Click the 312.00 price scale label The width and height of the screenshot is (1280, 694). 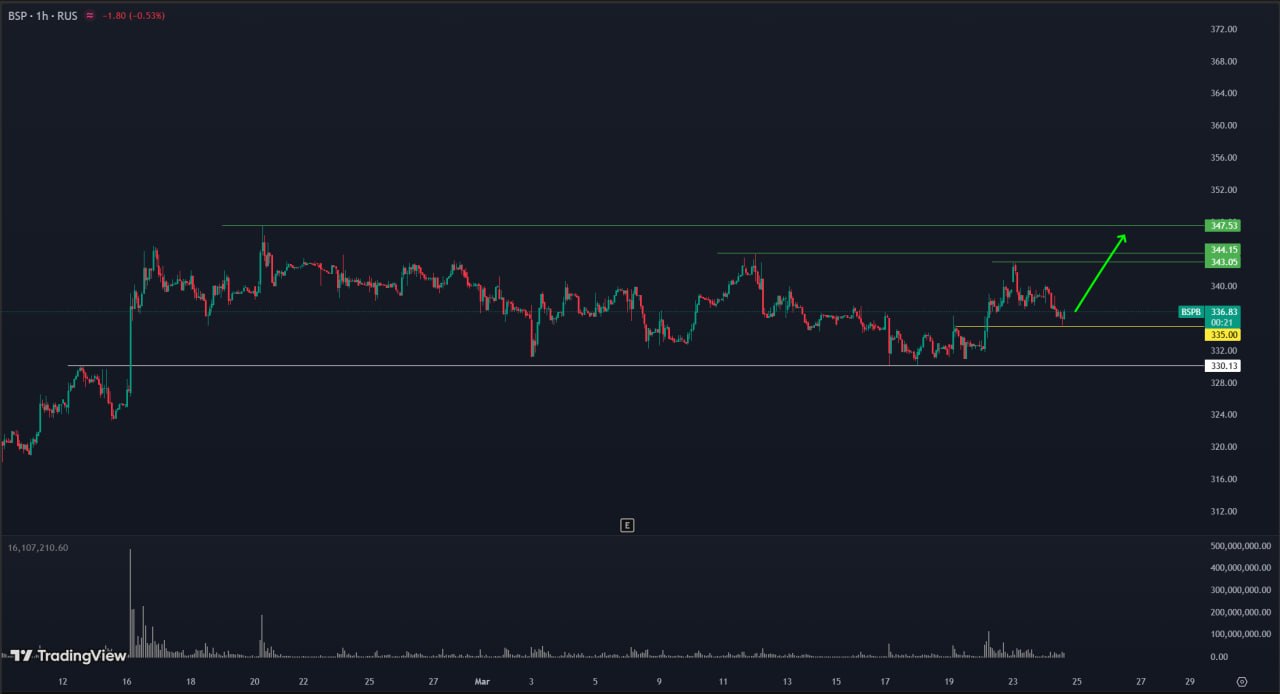(1224, 511)
